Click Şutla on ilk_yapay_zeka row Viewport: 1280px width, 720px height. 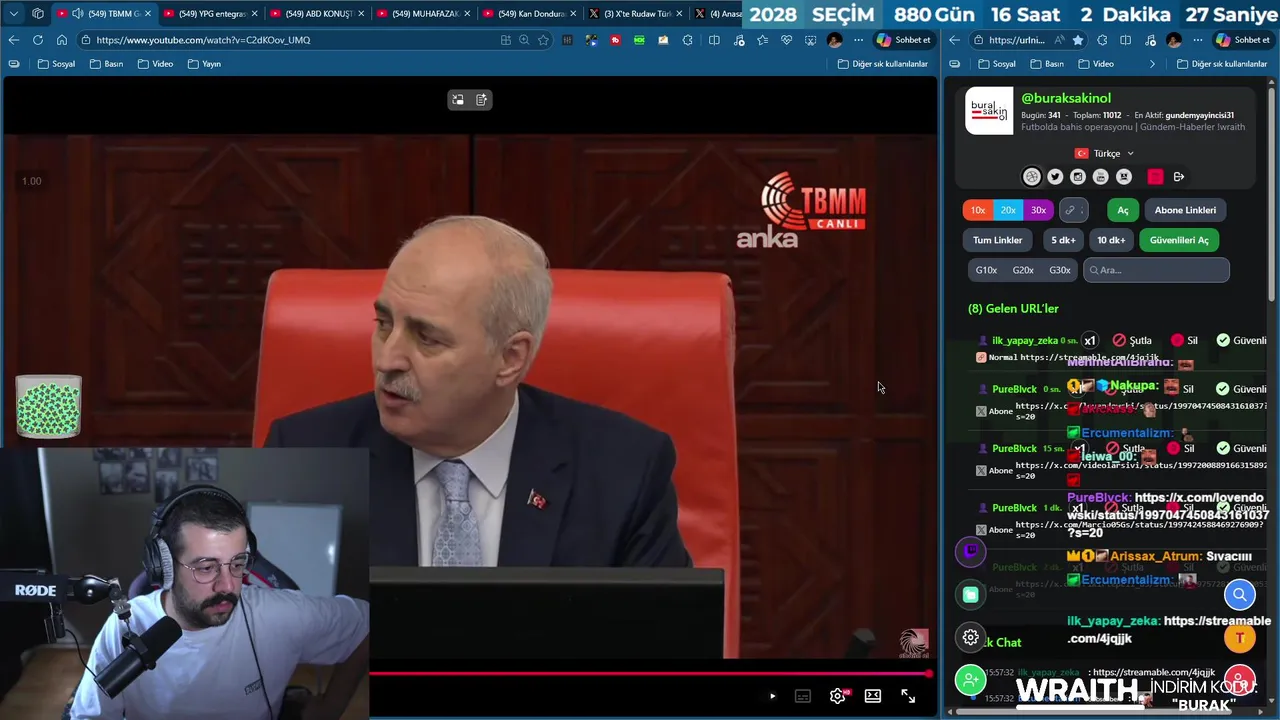tap(1132, 341)
